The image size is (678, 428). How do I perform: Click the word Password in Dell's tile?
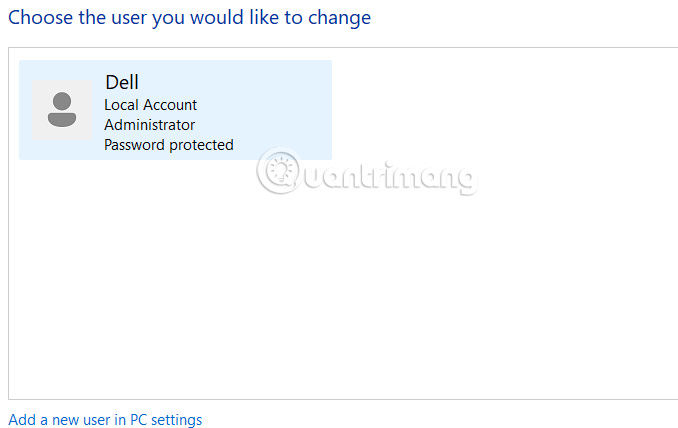pos(135,145)
